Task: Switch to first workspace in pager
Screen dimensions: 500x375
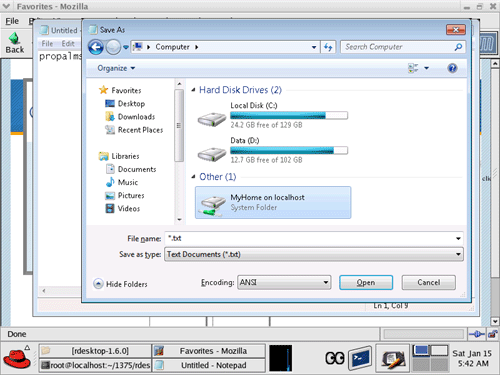Action: click(x=421, y=351)
